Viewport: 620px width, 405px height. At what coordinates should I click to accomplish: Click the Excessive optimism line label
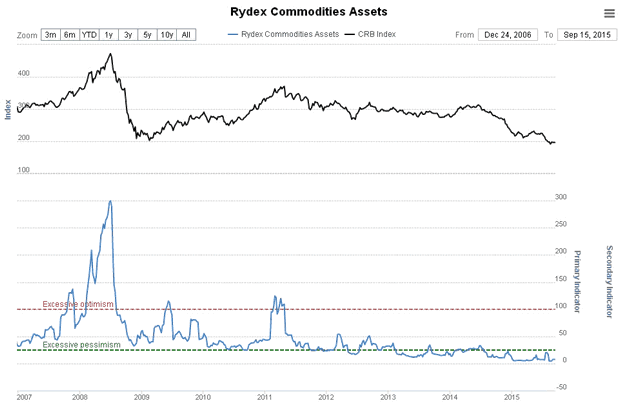point(78,304)
